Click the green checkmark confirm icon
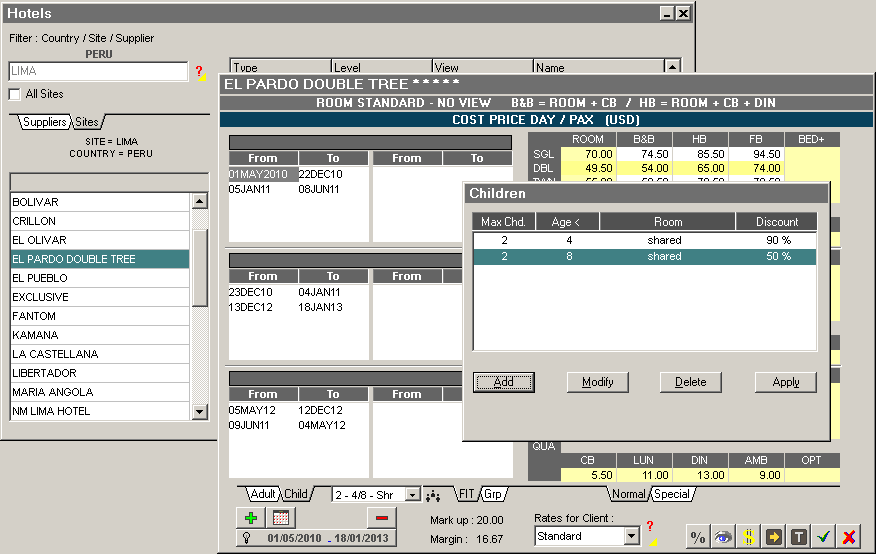 pos(823,537)
